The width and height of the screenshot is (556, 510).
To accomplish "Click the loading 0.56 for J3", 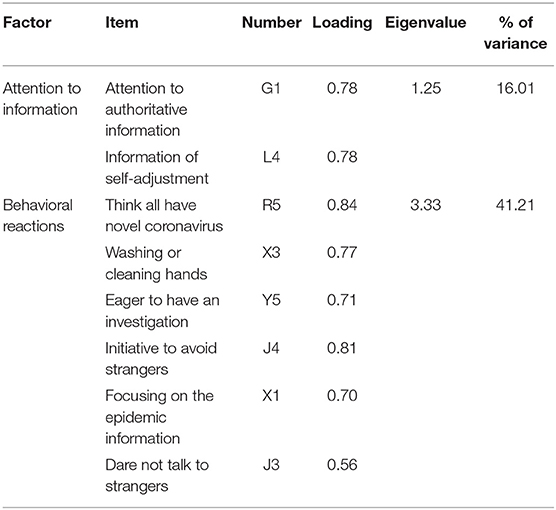I will pos(342,465).
